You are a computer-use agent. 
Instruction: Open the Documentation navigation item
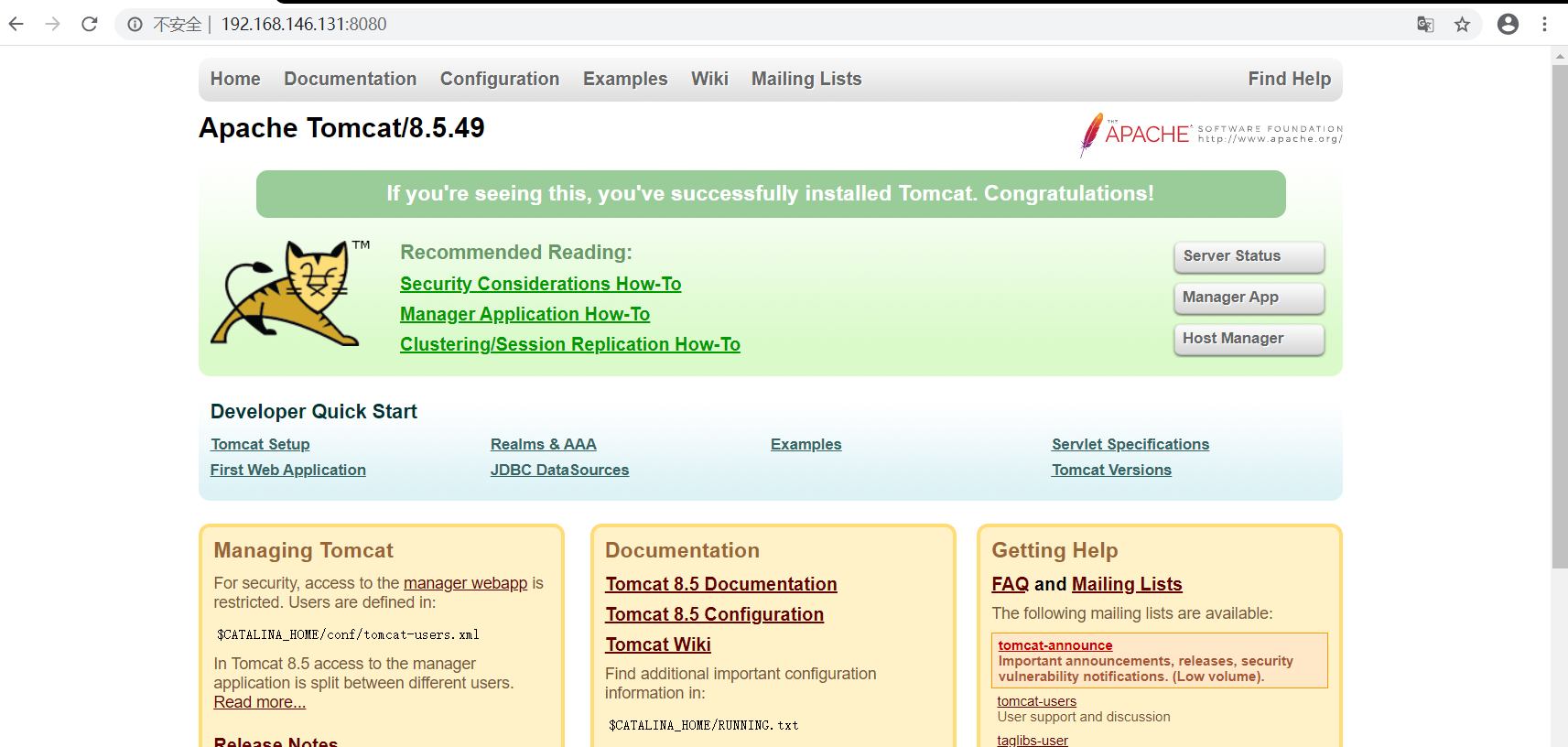350,79
